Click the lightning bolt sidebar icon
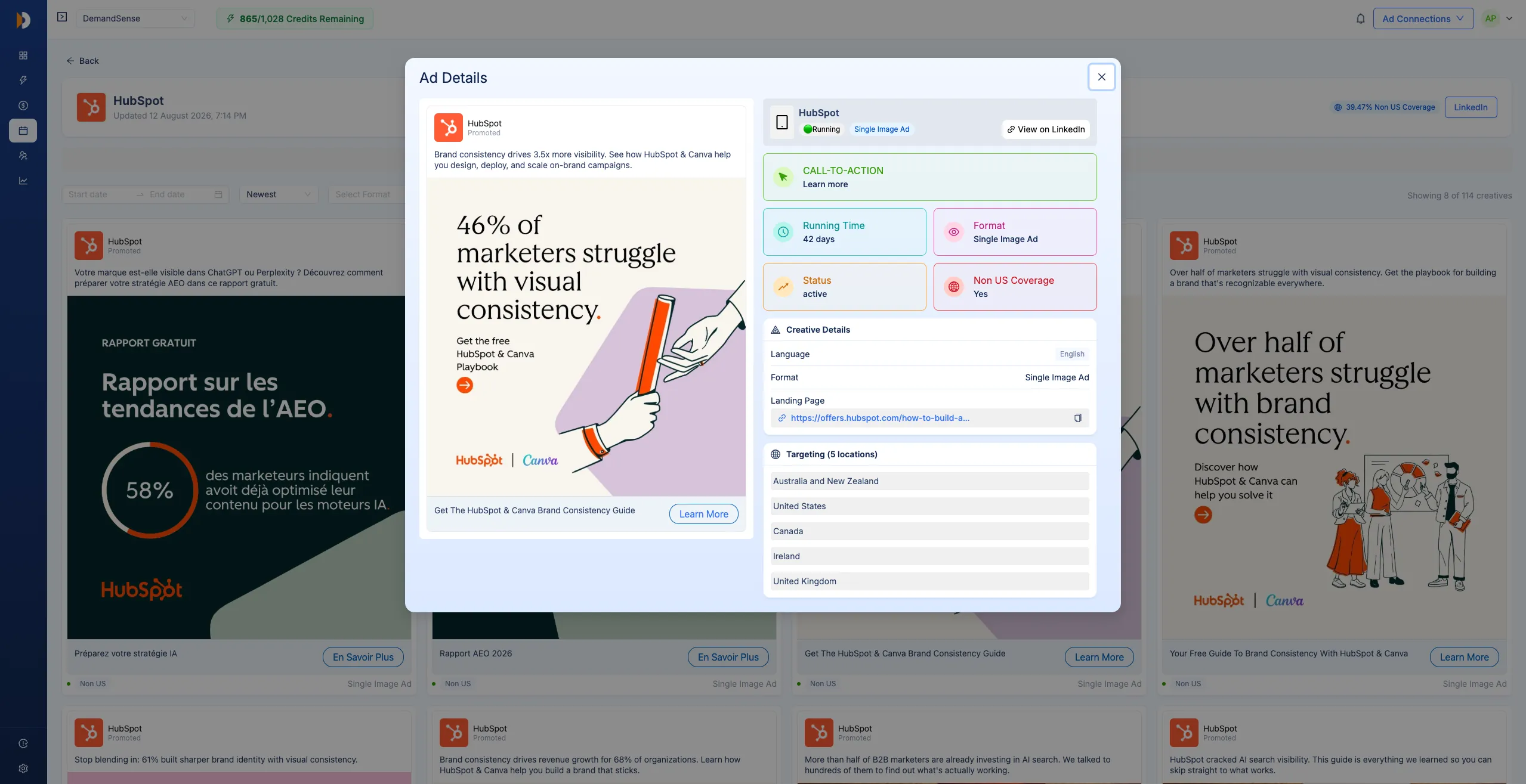 pyautogui.click(x=23, y=80)
